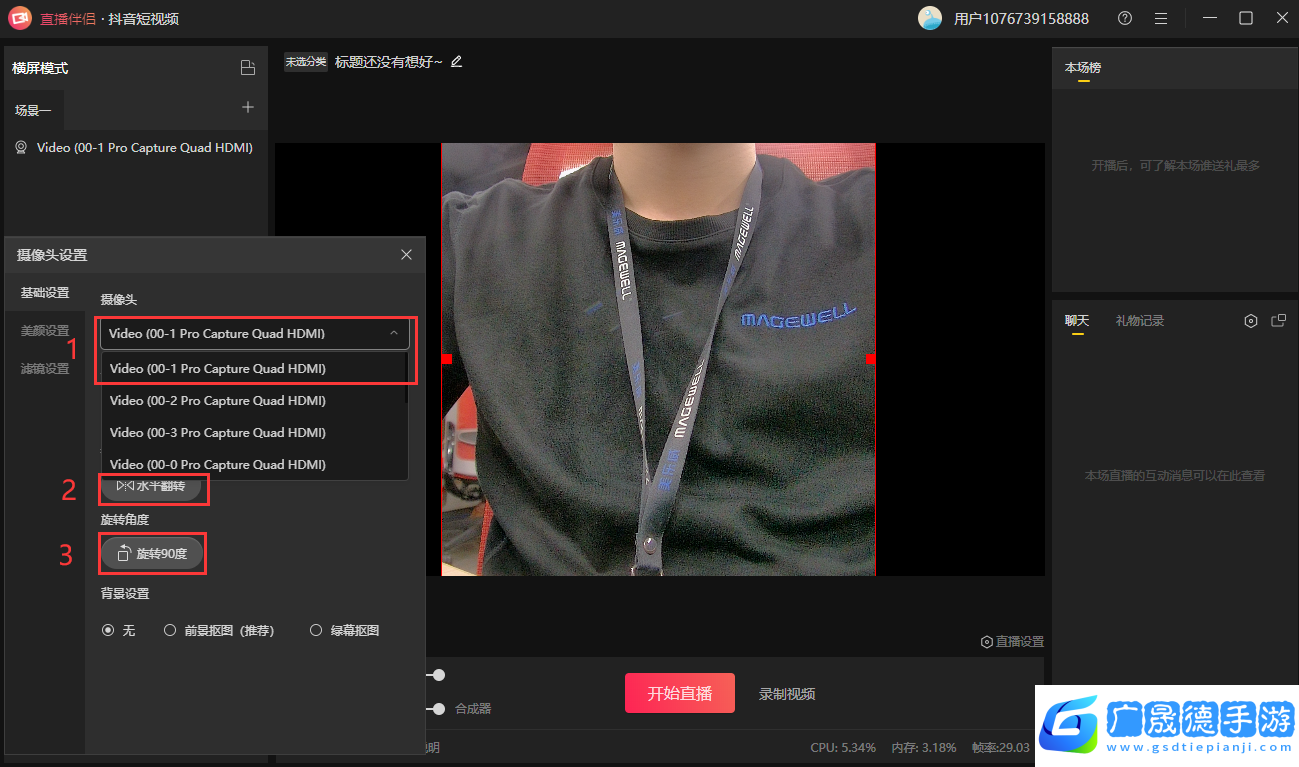The width and height of the screenshot is (1299, 767).
Task: Edit the stream title with pencil icon
Action: pyautogui.click(x=457, y=62)
